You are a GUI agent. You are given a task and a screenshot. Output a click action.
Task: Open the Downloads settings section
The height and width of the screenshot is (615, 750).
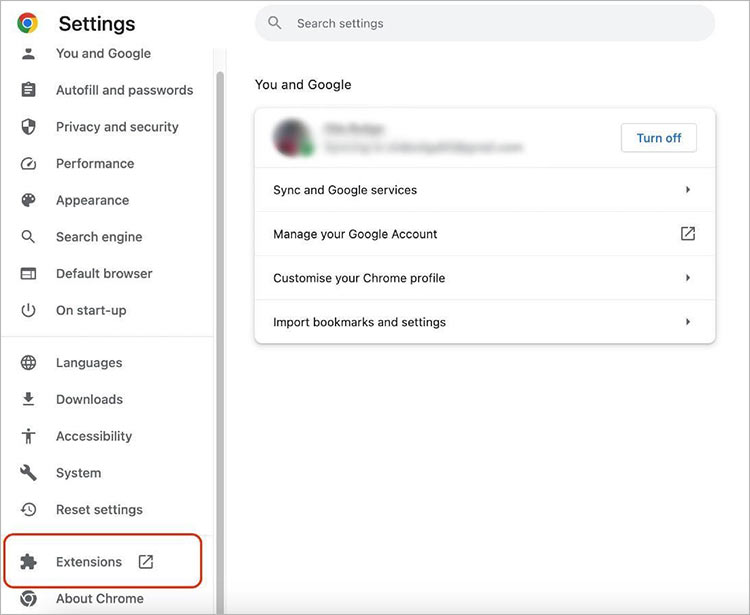click(89, 399)
